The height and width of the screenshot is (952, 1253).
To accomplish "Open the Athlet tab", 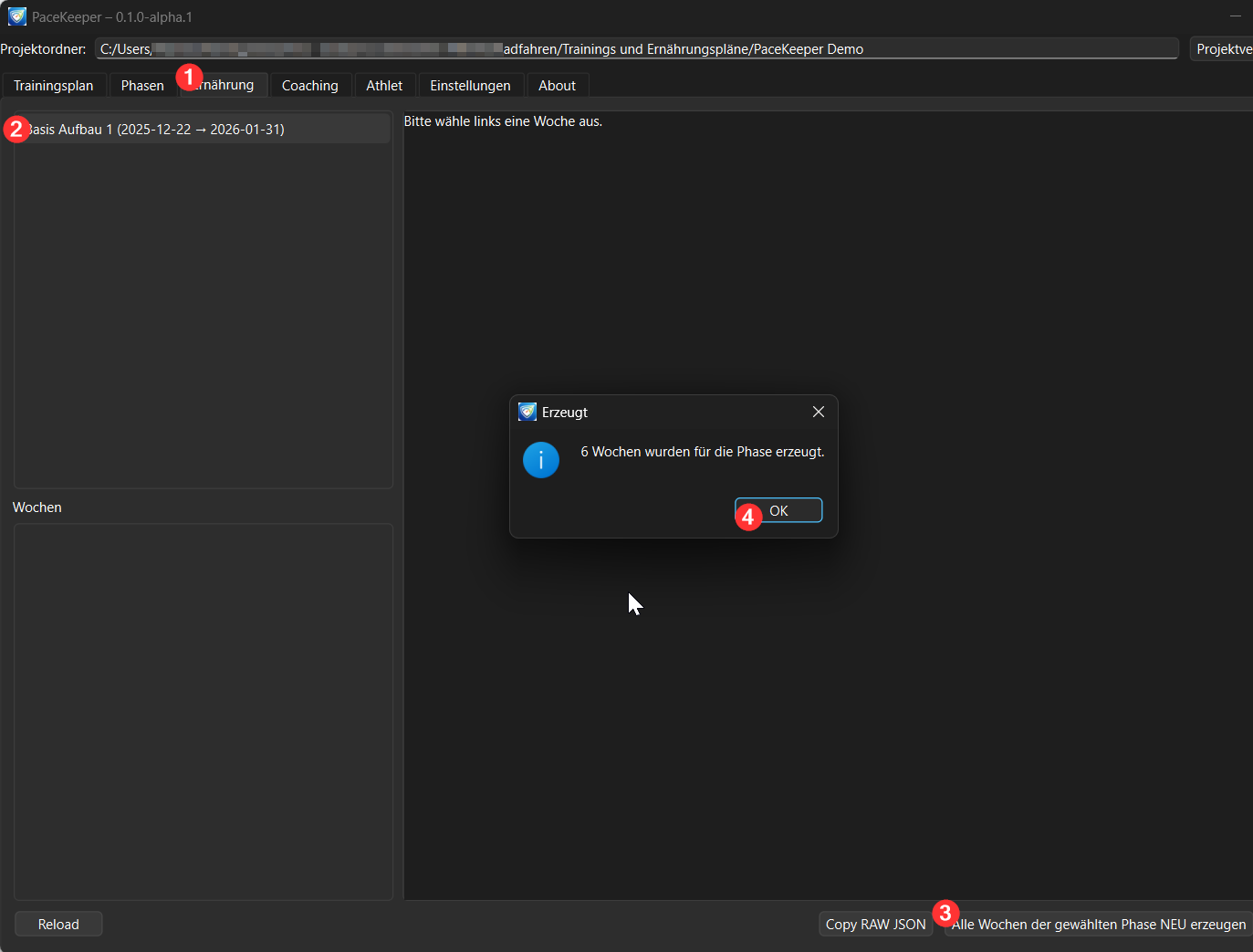I will click(x=384, y=86).
